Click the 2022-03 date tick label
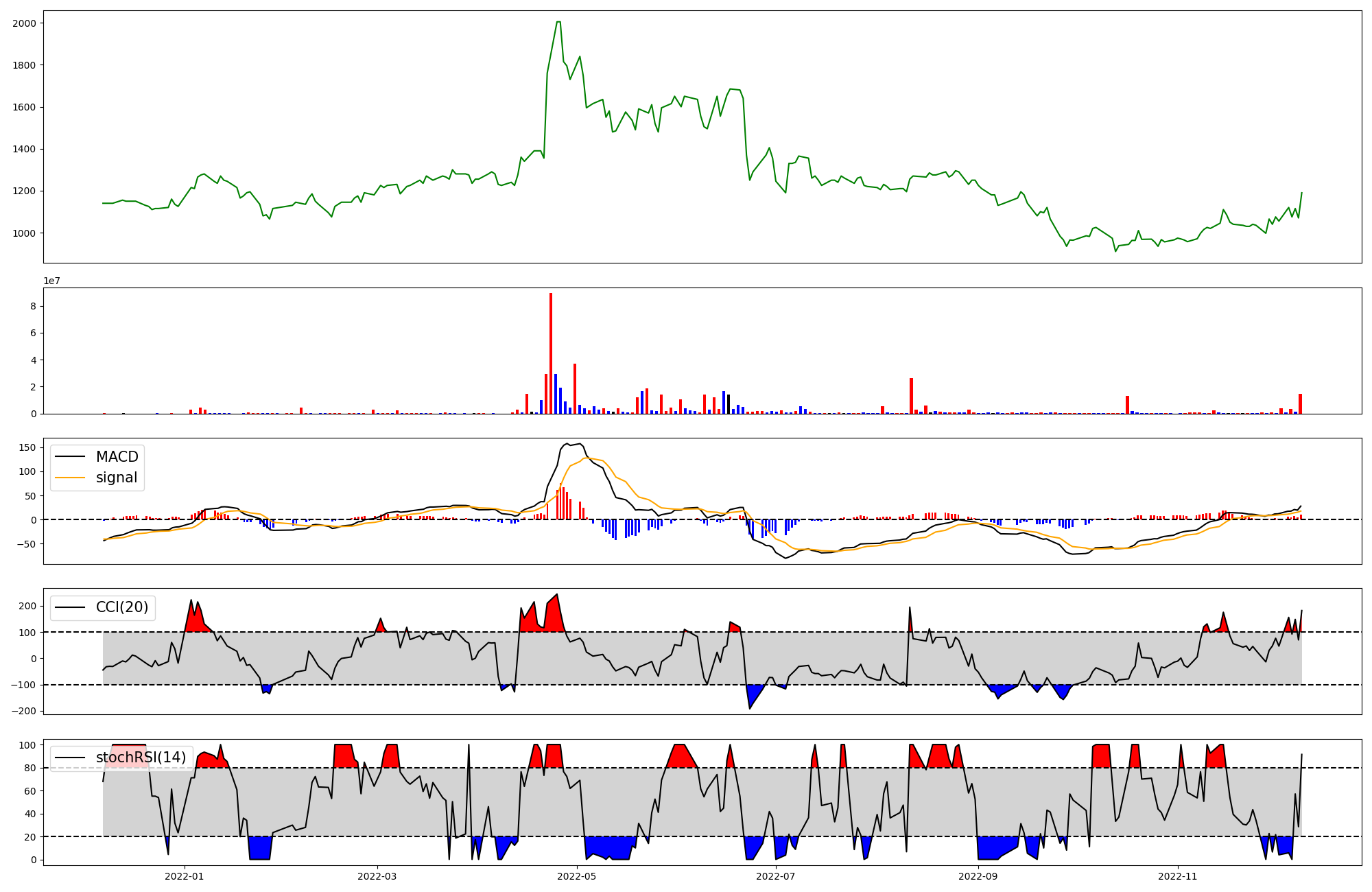The image size is (1372, 892). pos(377,876)
